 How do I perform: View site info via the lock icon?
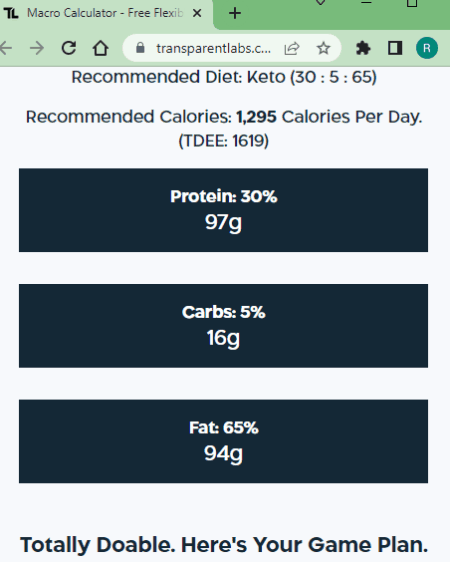(x=140, y=48)
